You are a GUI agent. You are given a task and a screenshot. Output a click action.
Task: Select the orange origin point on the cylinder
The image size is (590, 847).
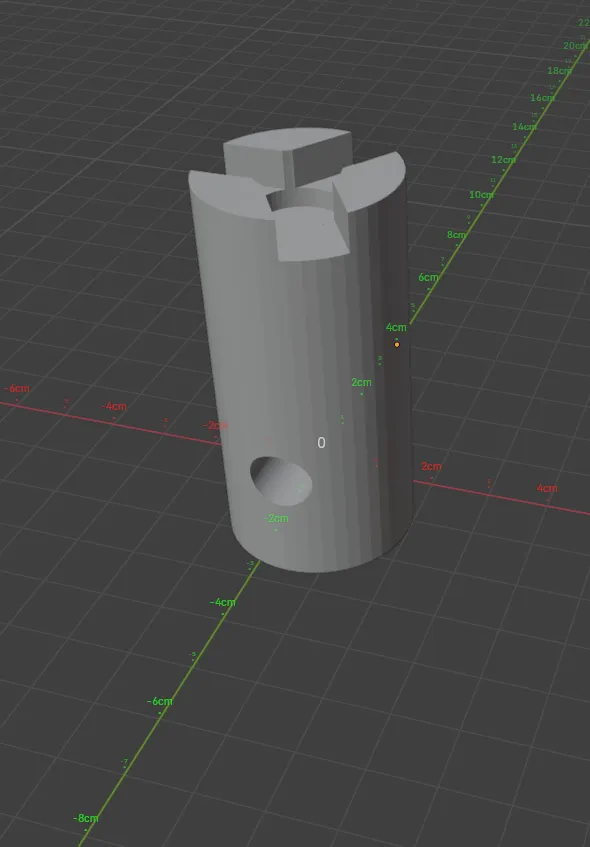tap(397, 344)
